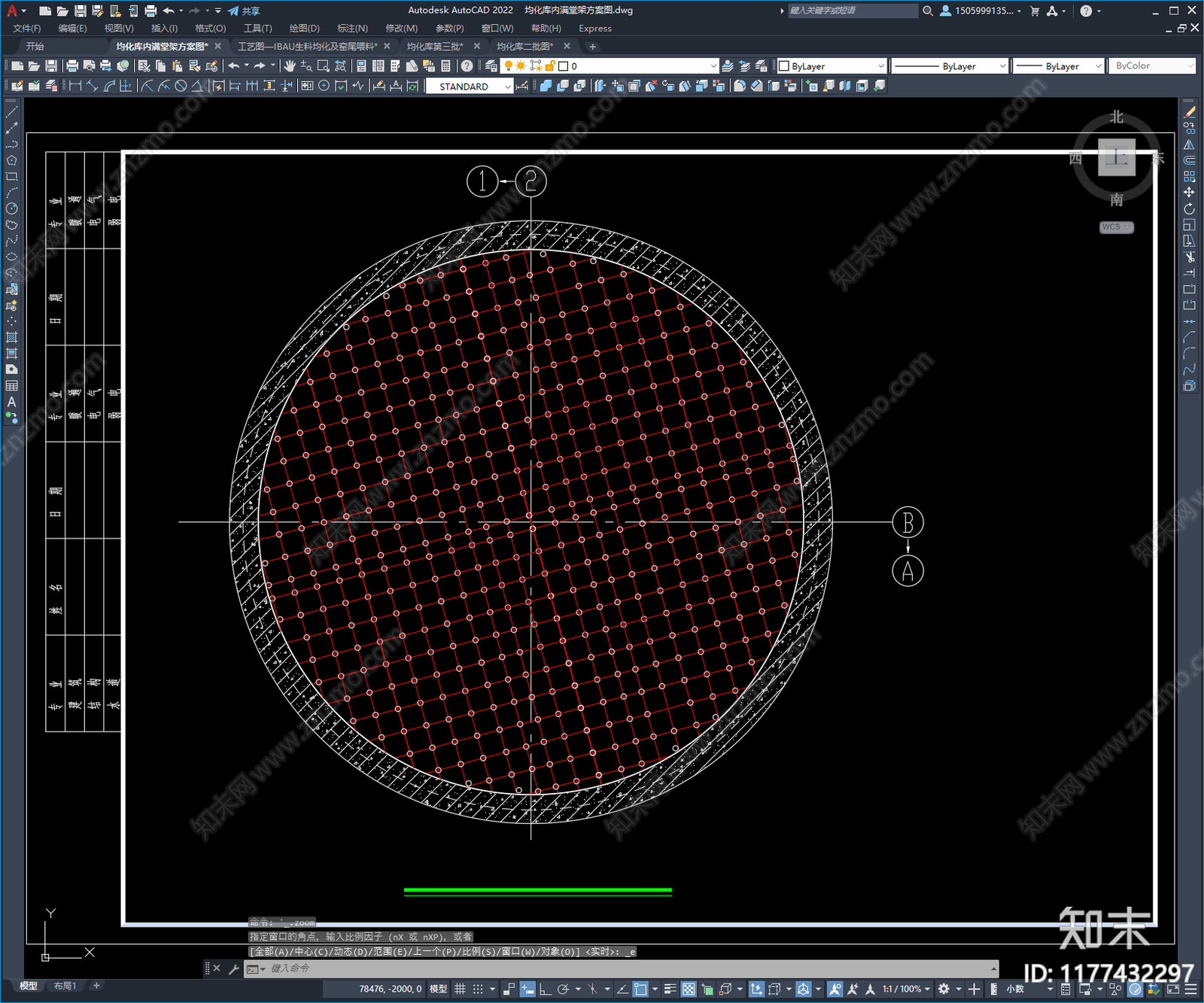This screenshot has width=1204, height=1003.
Task: Toggle transparency display in status bar
Action: (x=689, y=989)
